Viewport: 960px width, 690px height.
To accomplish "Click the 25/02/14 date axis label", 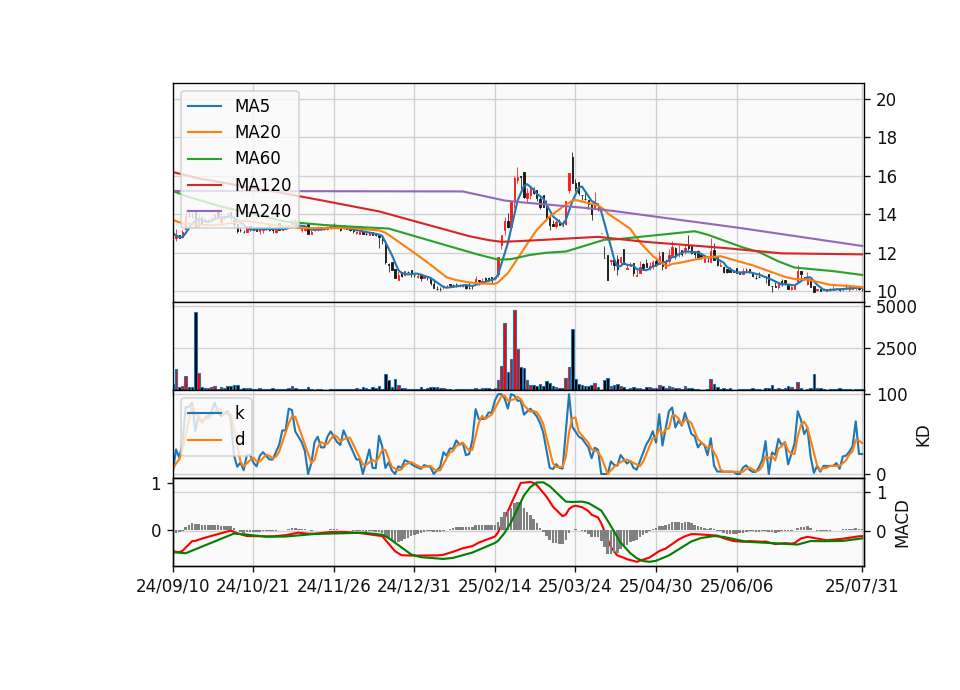I will 495,586.
